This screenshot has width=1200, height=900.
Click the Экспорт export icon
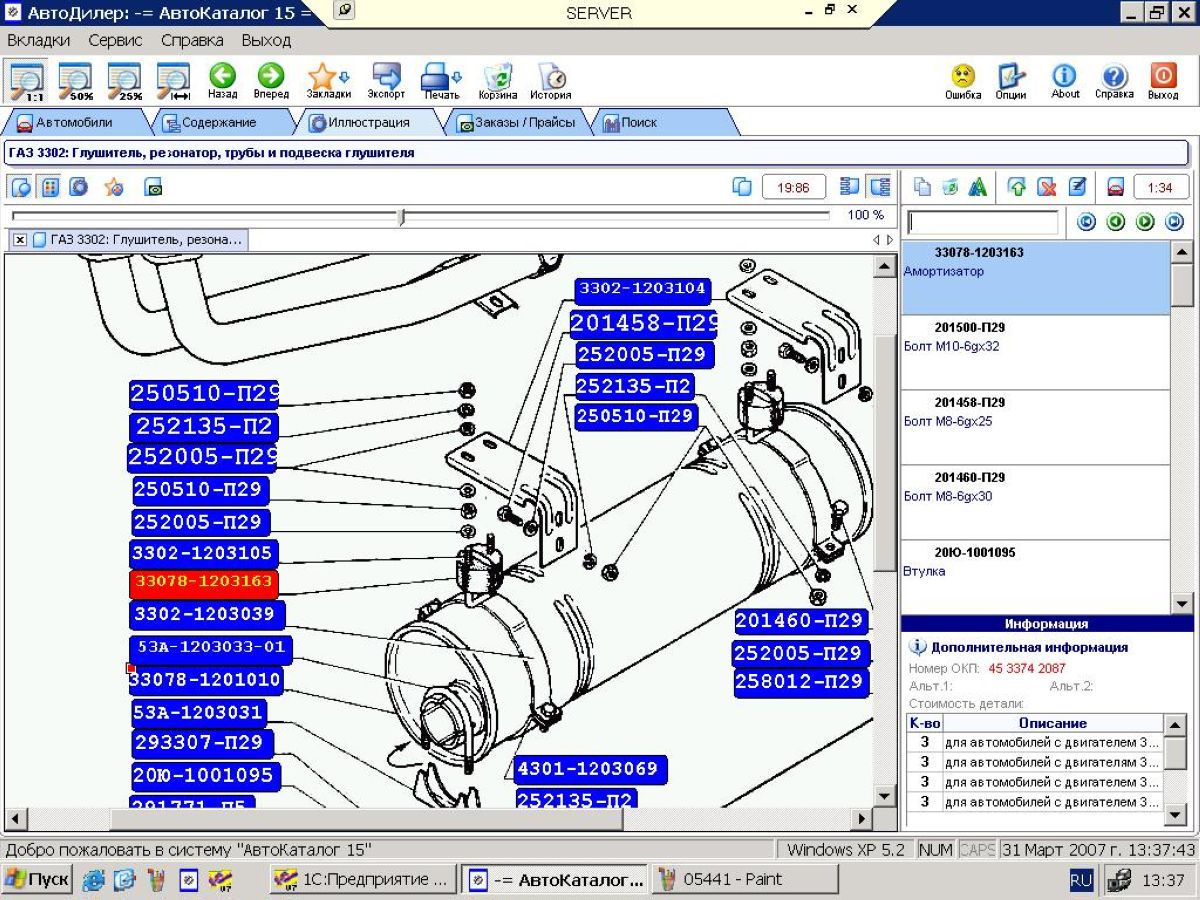pyautogui.click(x=386, y=81)
